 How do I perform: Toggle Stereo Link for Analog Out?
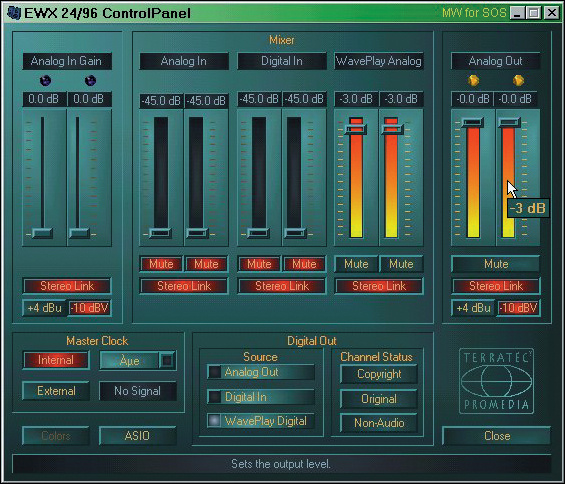point(496,286)
